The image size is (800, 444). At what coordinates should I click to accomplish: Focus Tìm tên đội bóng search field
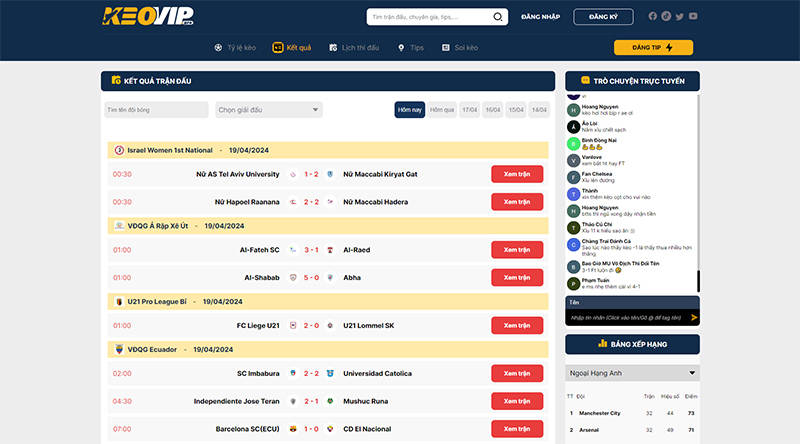point(156,110)
